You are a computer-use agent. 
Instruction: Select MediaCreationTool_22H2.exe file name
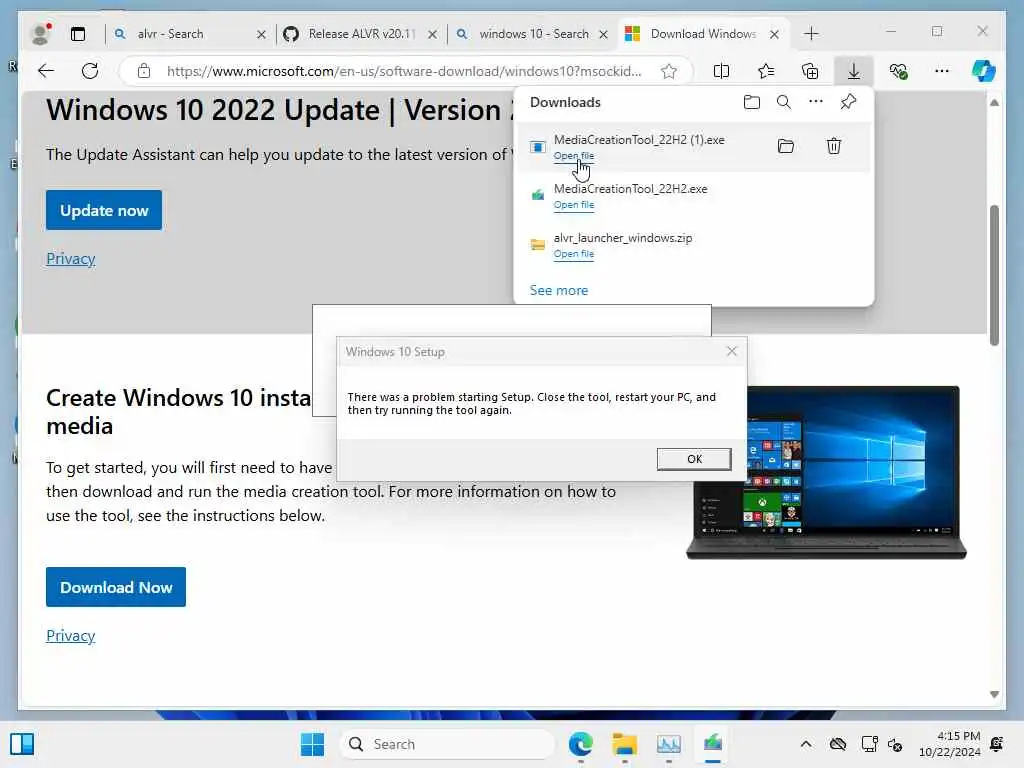[x=630, y=189]
